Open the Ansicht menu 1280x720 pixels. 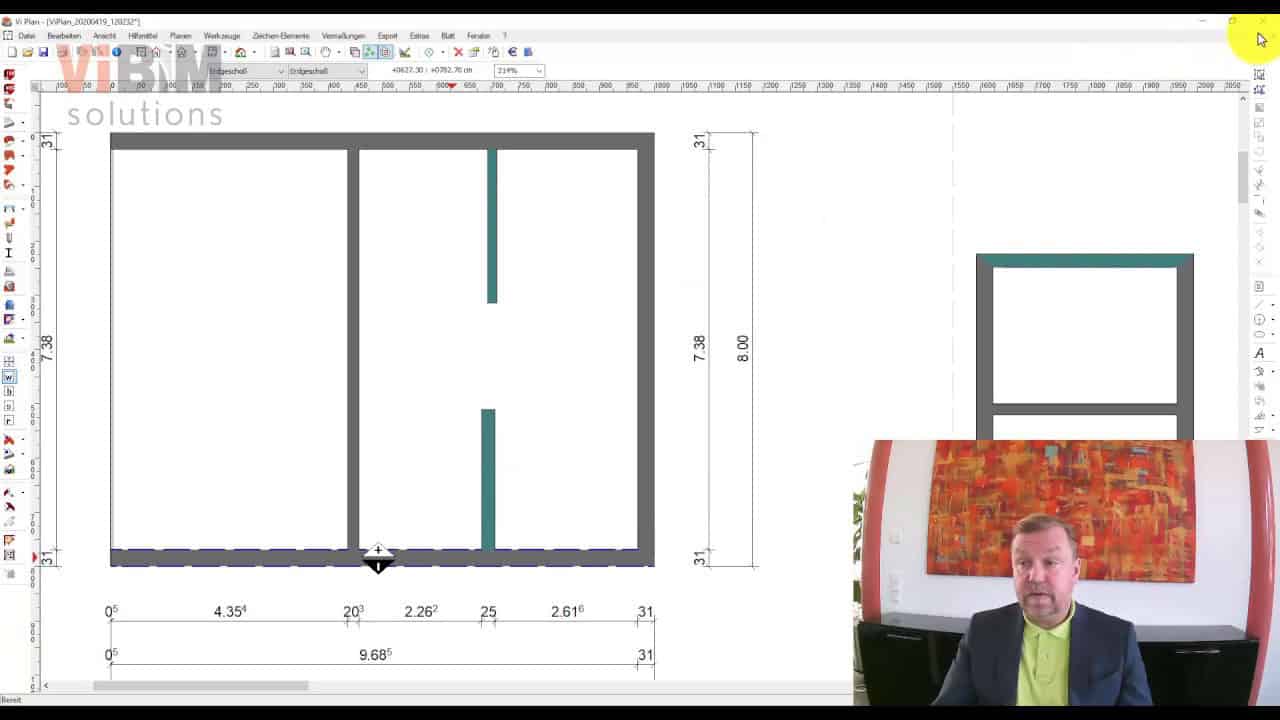[x=104, y=36]
